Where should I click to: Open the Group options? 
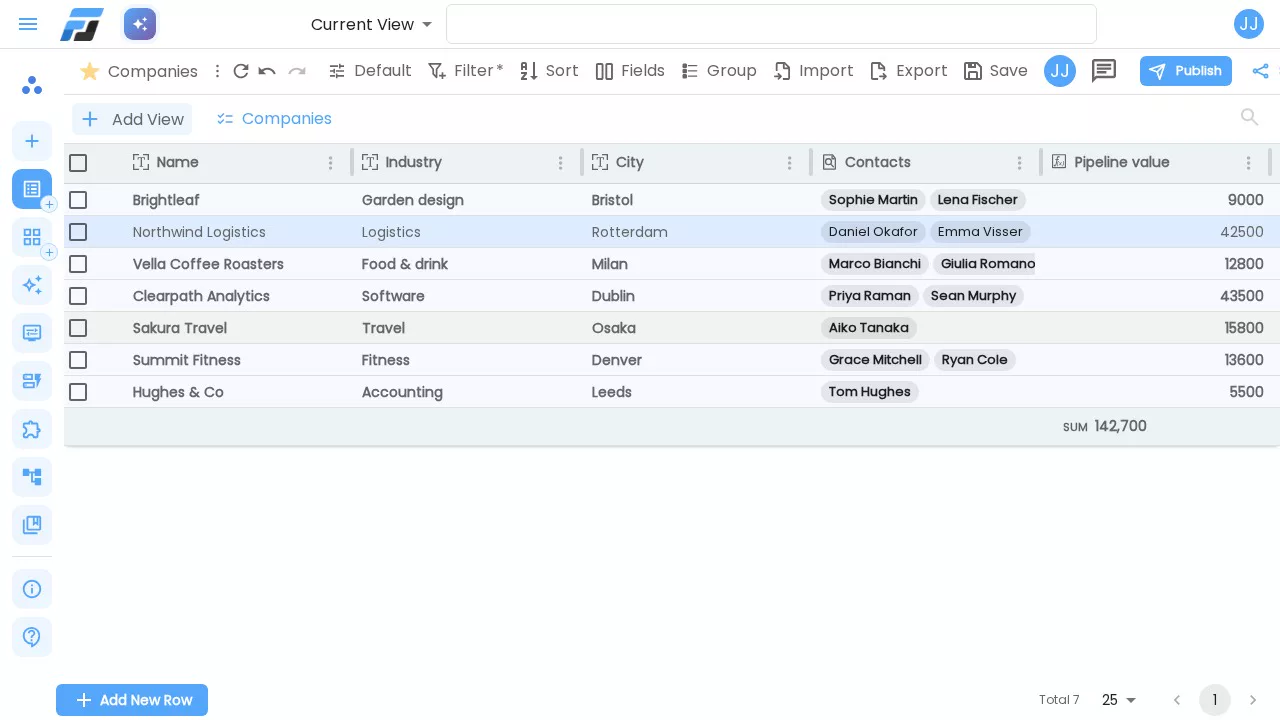coord(719,71)
